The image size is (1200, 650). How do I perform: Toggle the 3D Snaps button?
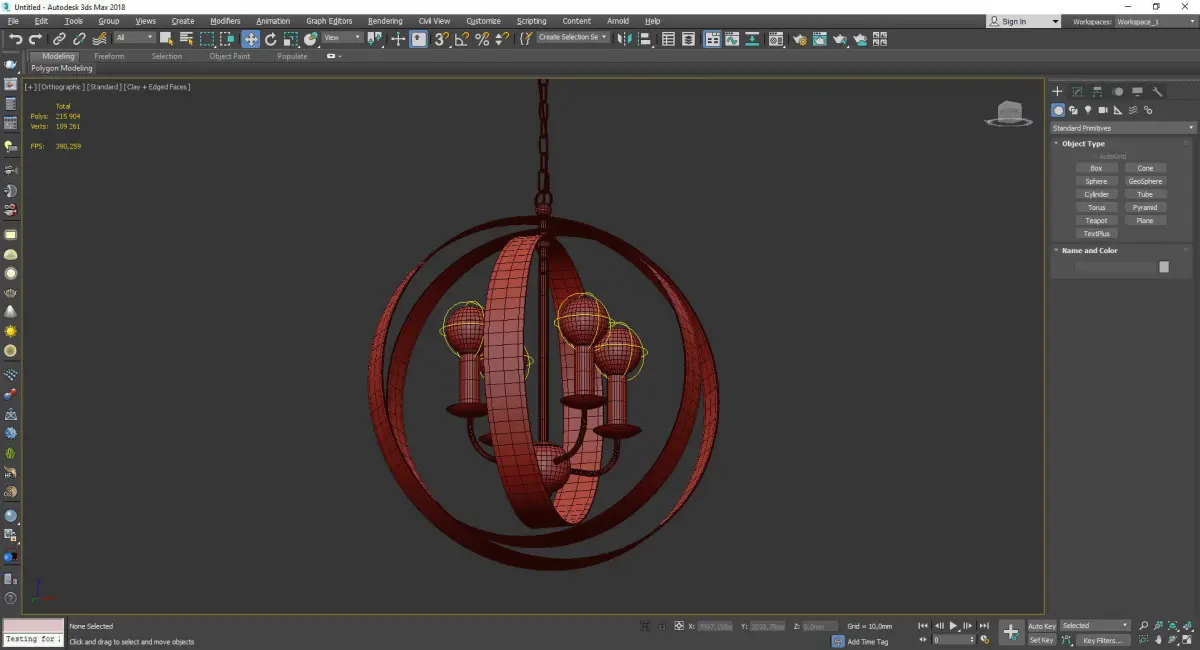point(440,39)
